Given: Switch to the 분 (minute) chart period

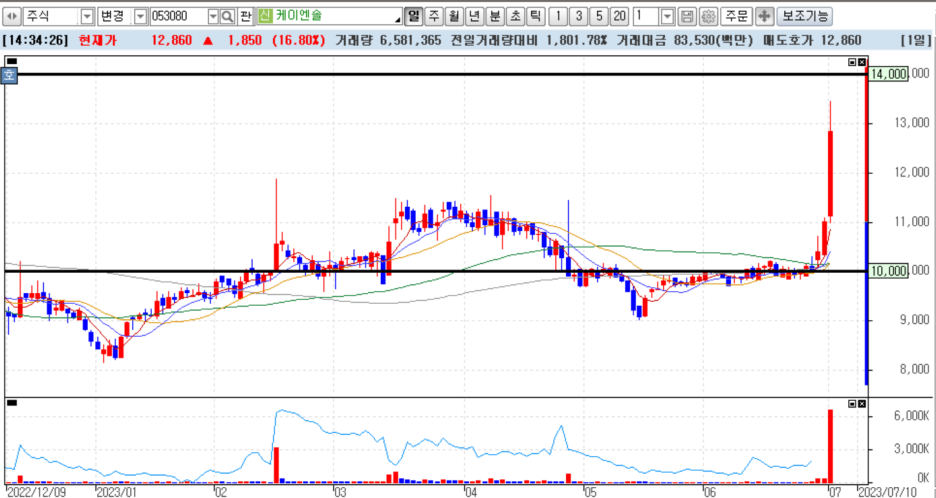Looking at the screenshot, I should tap(495, 16).
